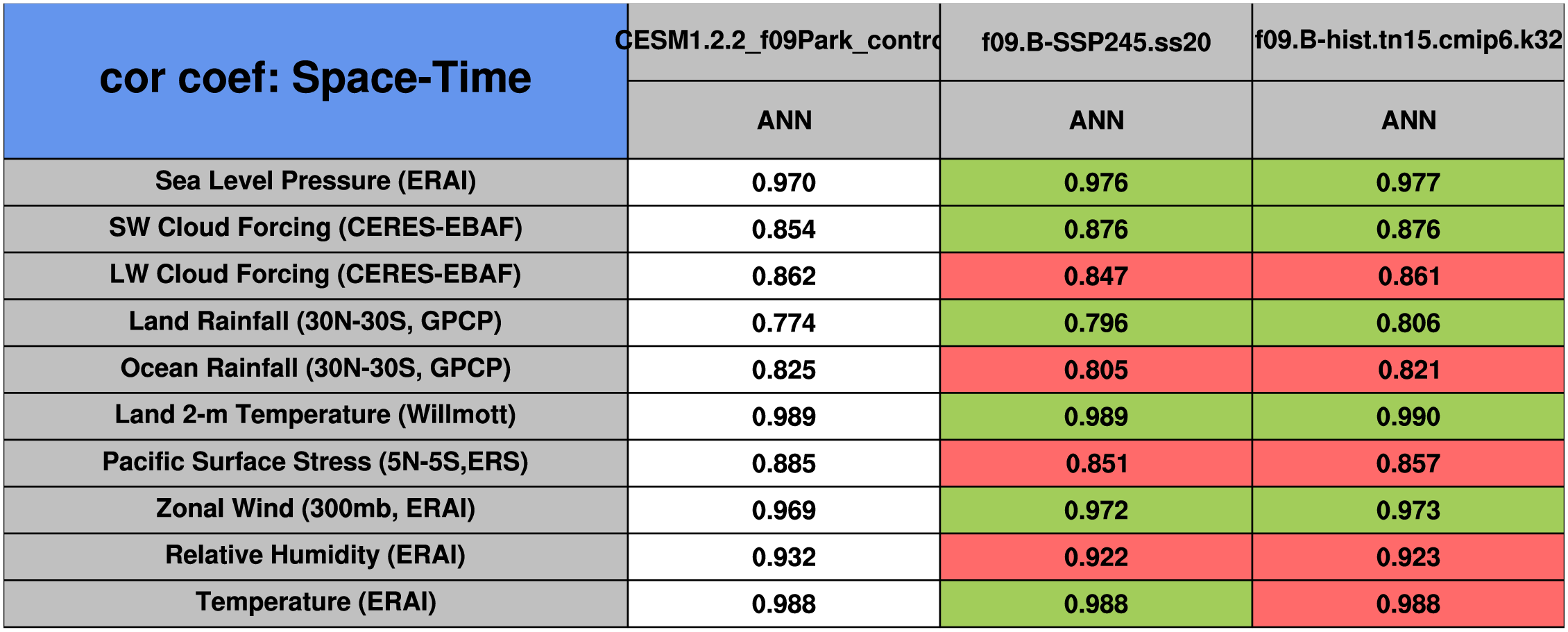Click the green cell showing 0.977
This screenshot has width=1568, height=632.
(x=1408, y=182)
